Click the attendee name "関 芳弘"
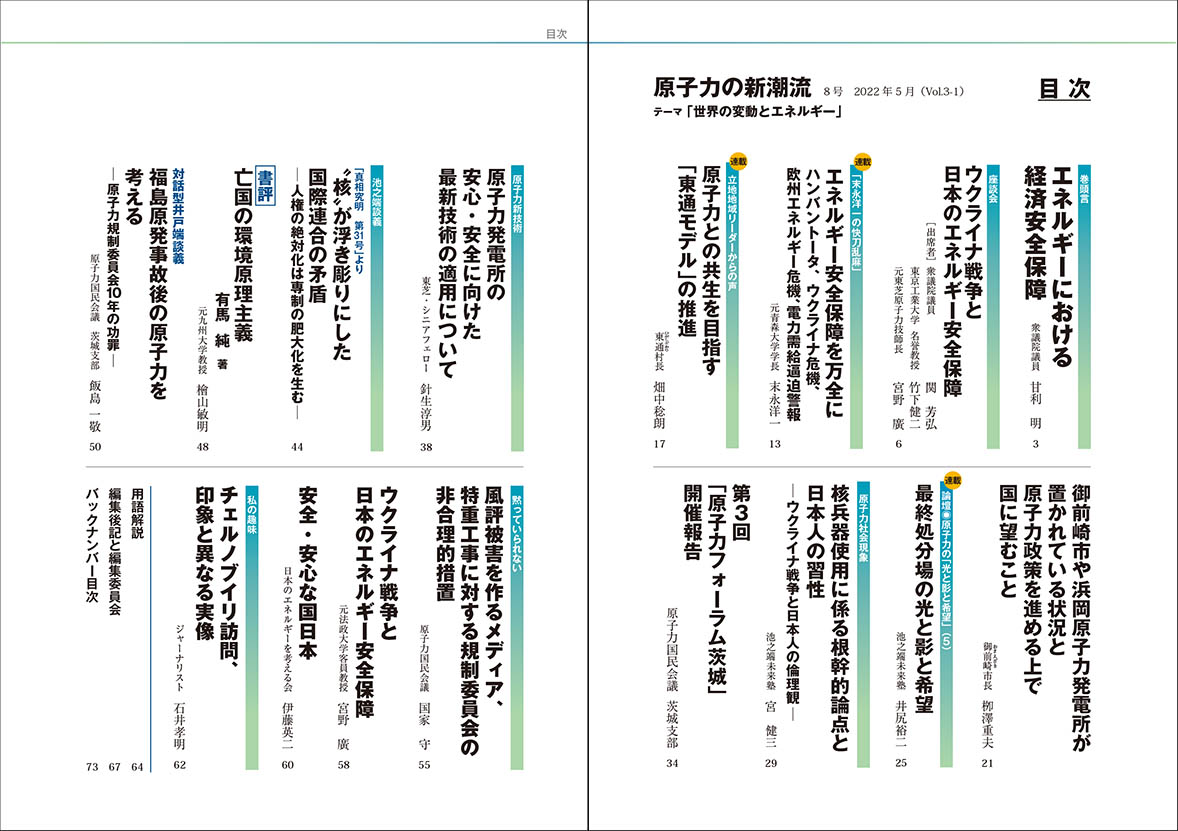The image size is (1178, 831). [x=931, y=406]
